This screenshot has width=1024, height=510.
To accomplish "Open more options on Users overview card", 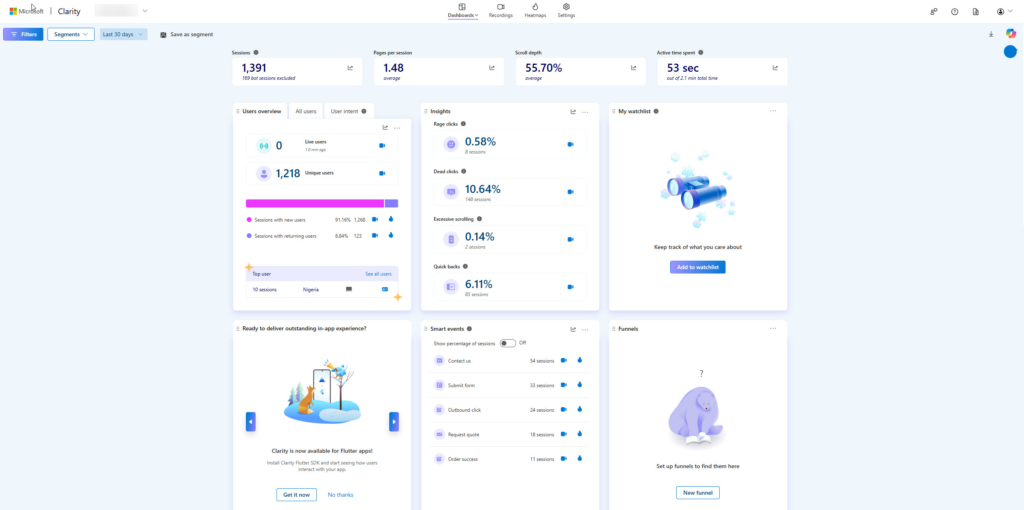I will (x=397, y=128).
